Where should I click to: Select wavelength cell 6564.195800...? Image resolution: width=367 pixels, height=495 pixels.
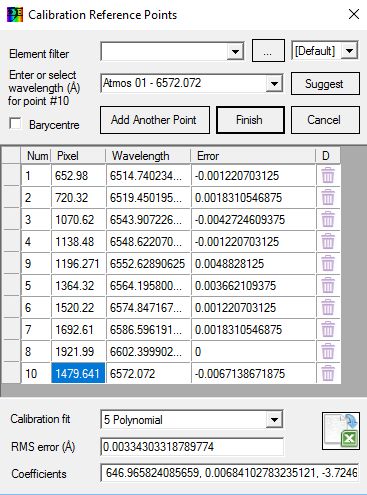point(148,285)
